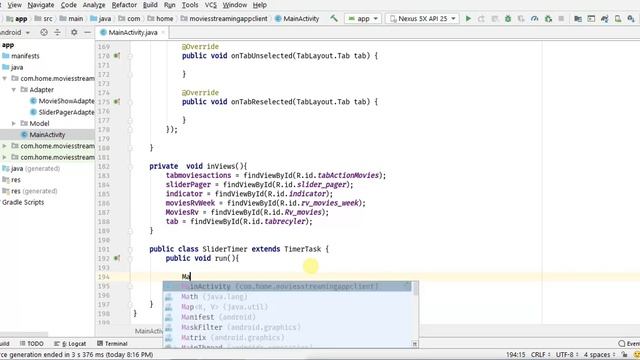Collapse the first com.home.moviesstream package
Viewport: 640px width, 360px height.
[x=4, y=78]
